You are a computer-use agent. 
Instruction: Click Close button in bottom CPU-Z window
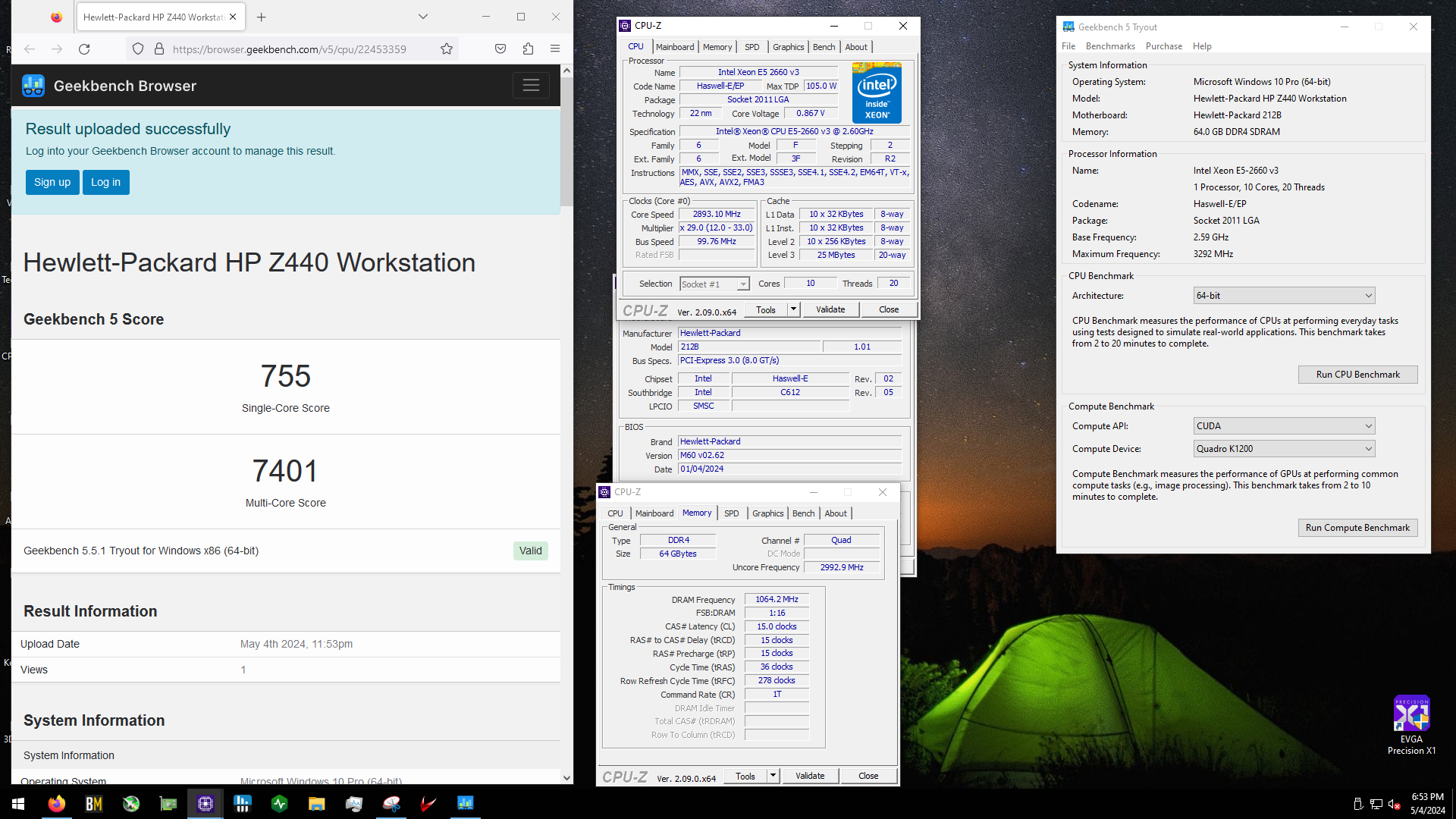coord(868,776)
